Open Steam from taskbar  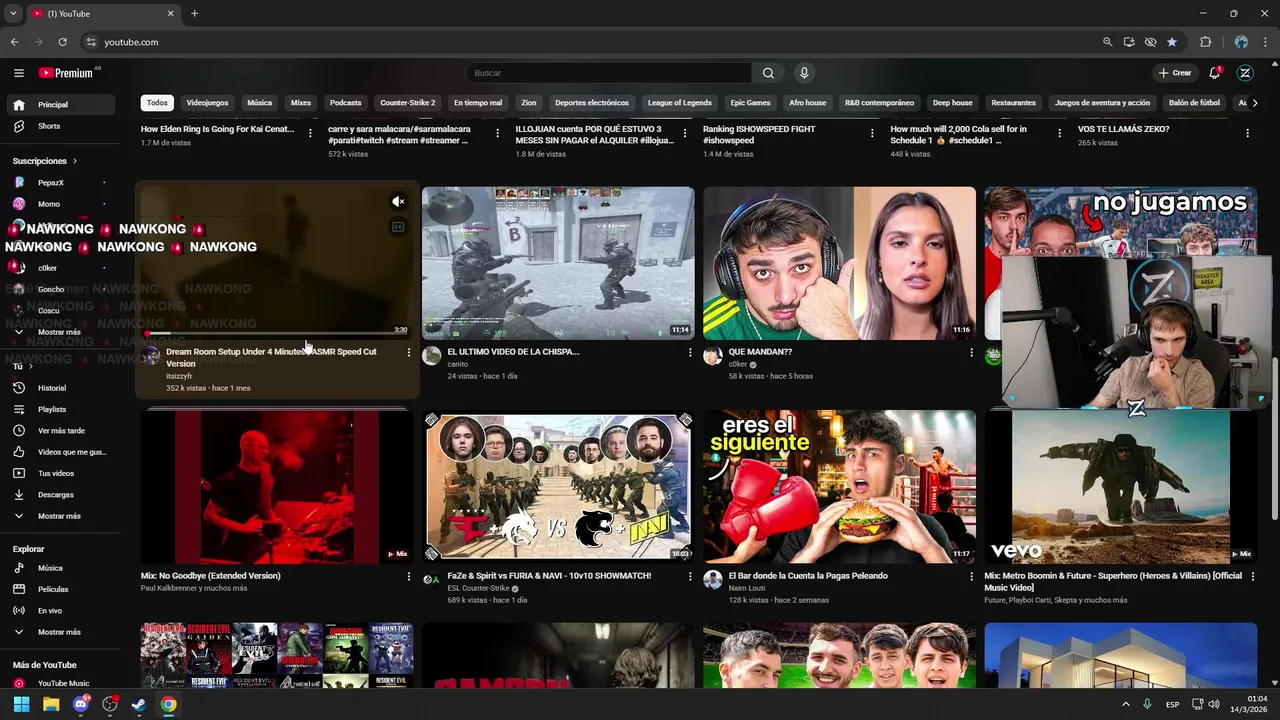click(x=139, y=704)
